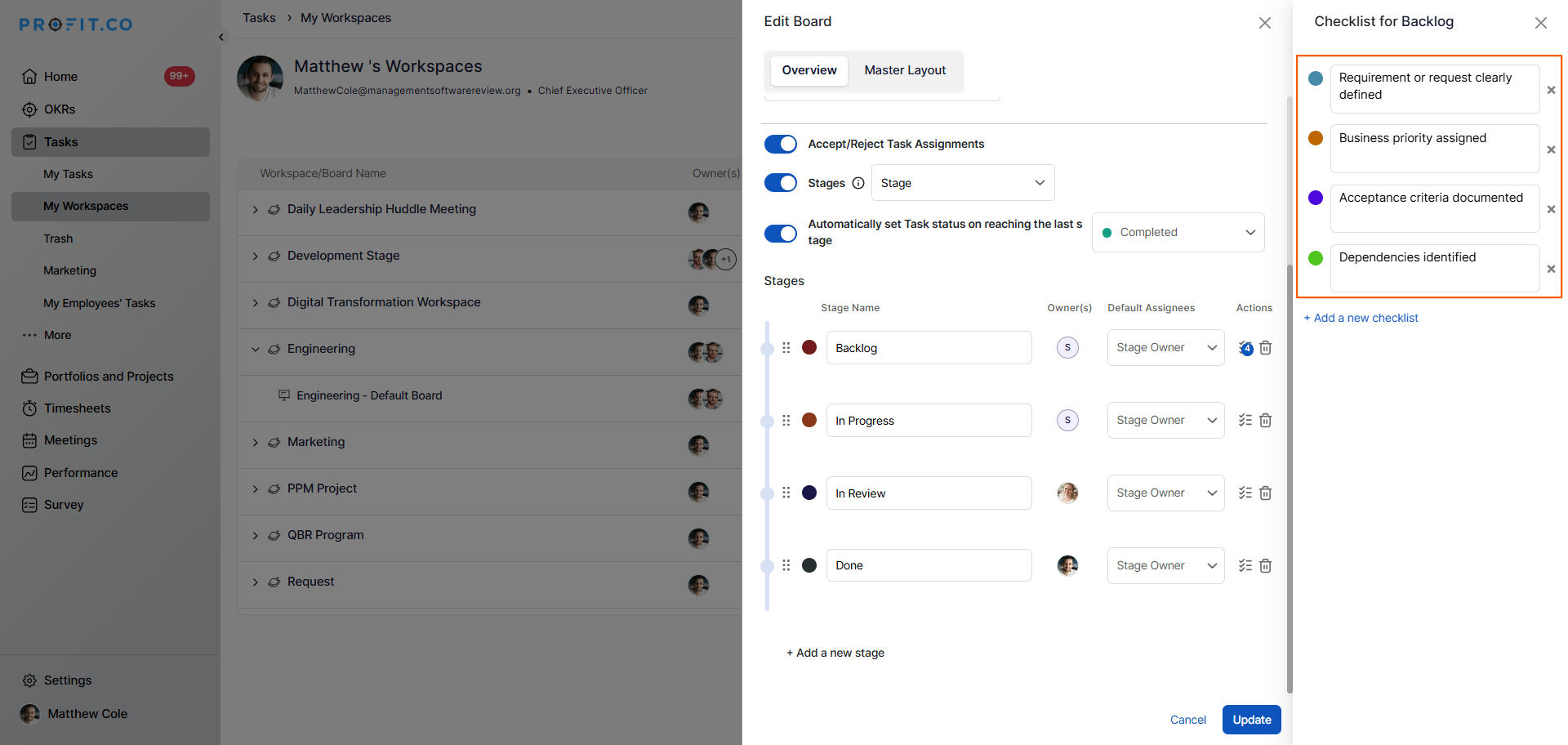Open the Completed status dropdown

click(1178, 233)
